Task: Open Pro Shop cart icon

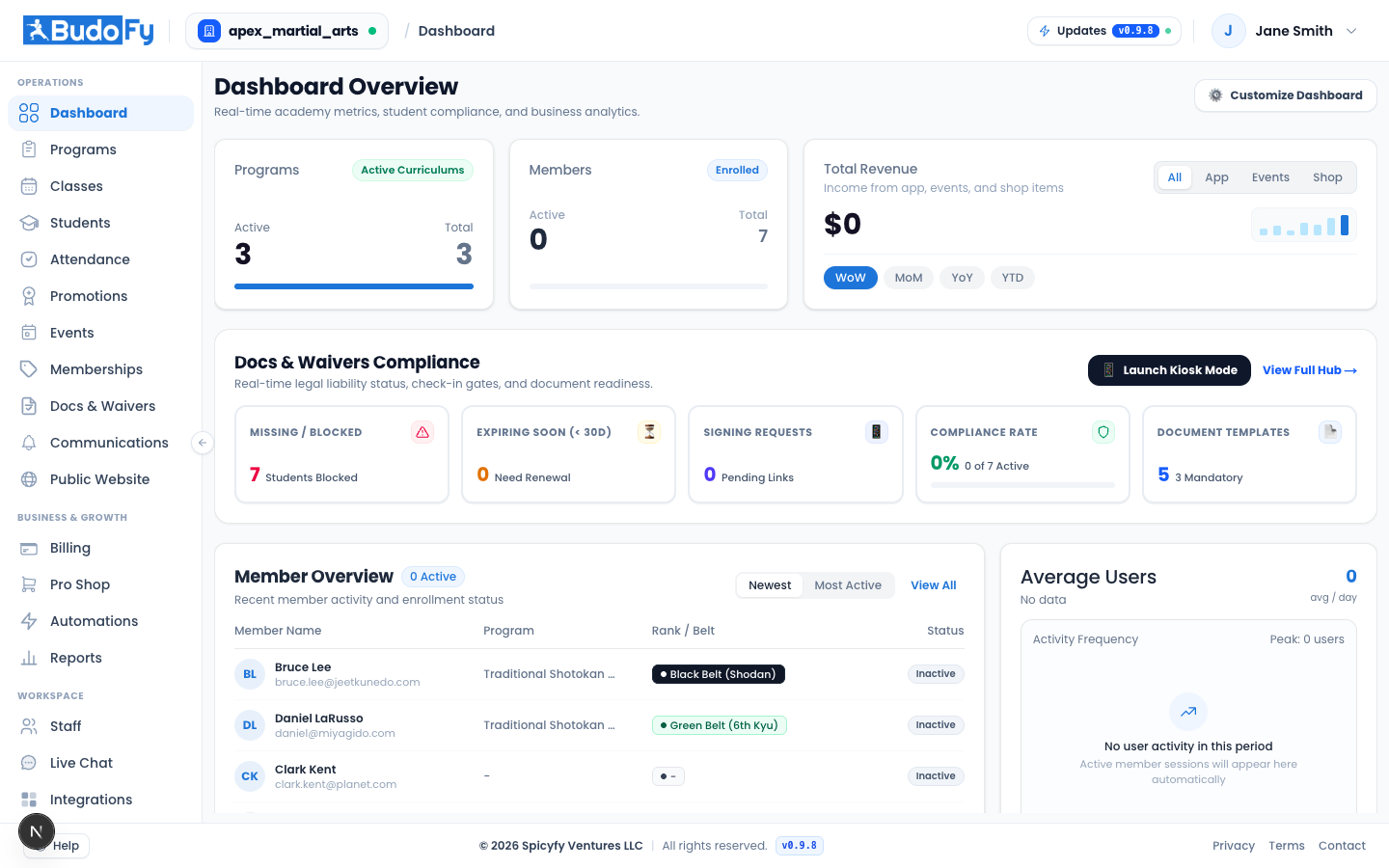Action: (x=29, y=584)
